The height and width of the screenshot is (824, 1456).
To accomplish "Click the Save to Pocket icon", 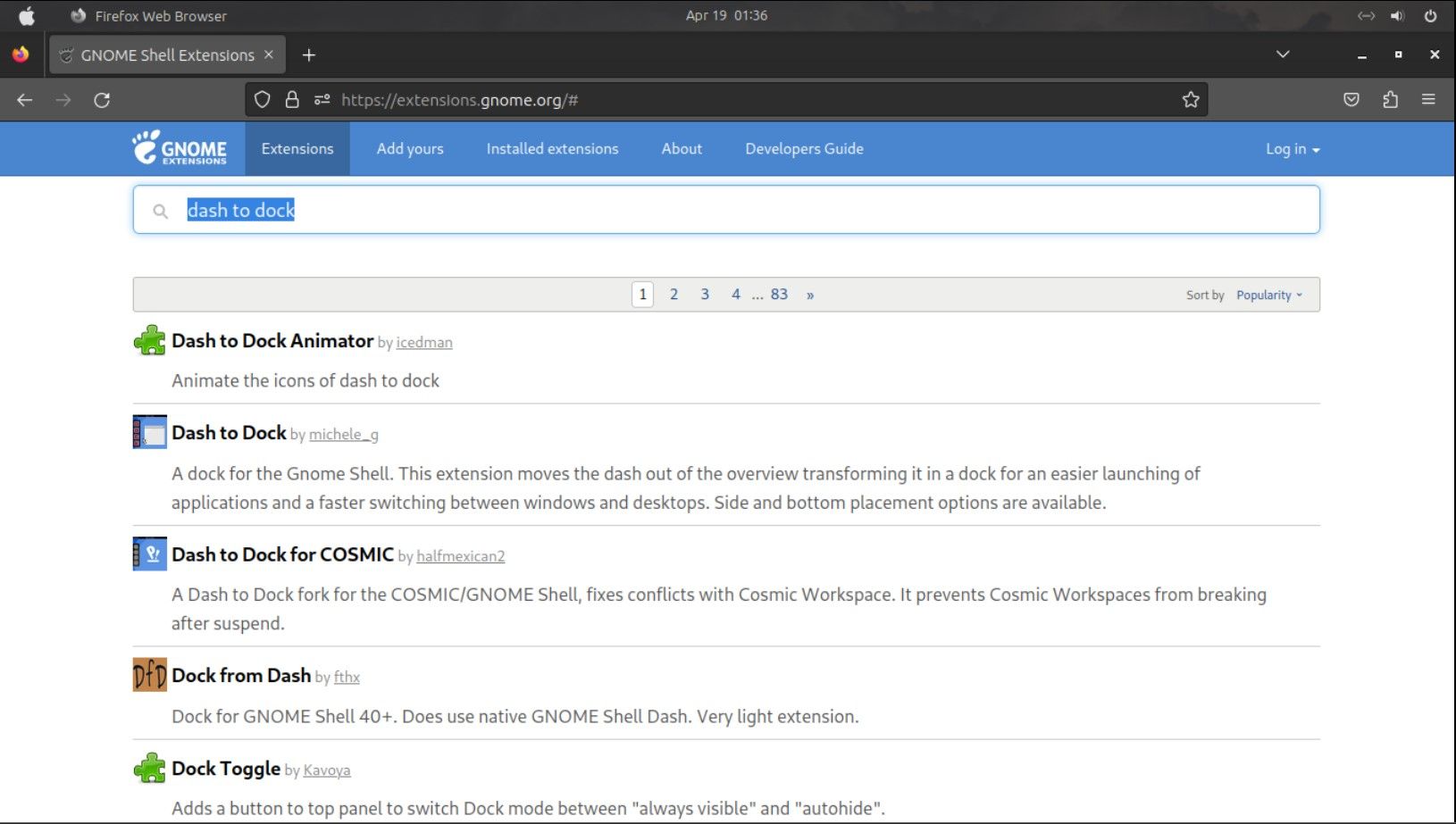I will 1351,100.
